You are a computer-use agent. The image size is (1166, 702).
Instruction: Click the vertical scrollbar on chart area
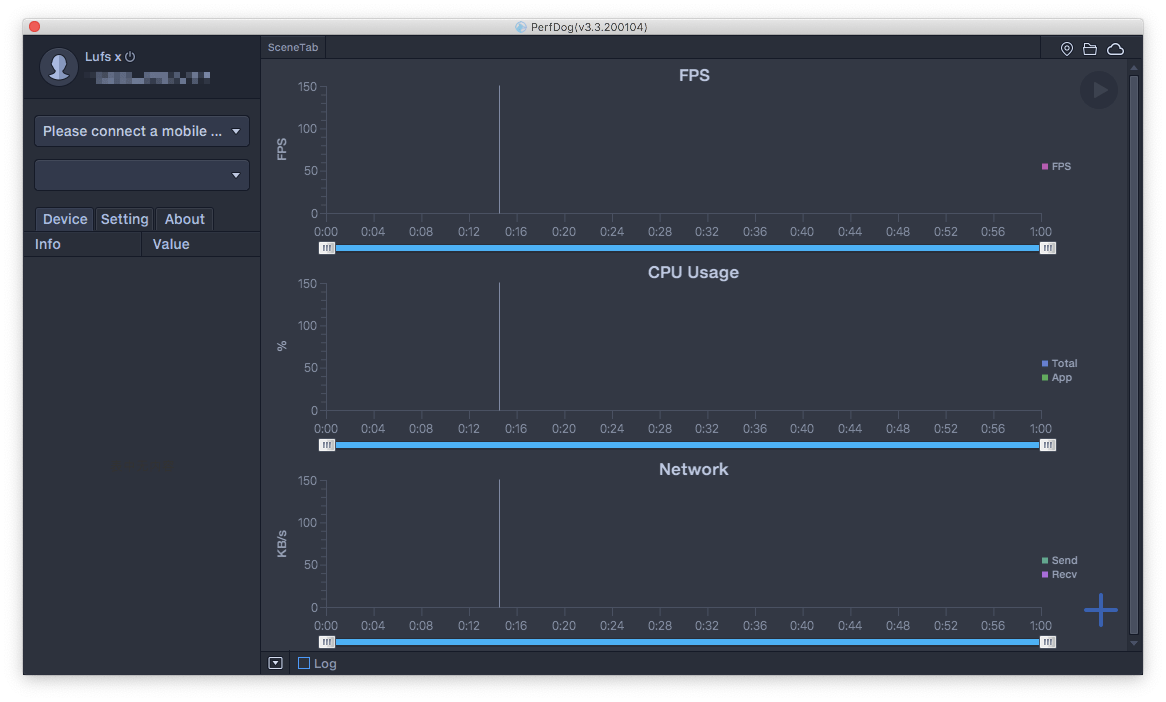(1134, 350)
